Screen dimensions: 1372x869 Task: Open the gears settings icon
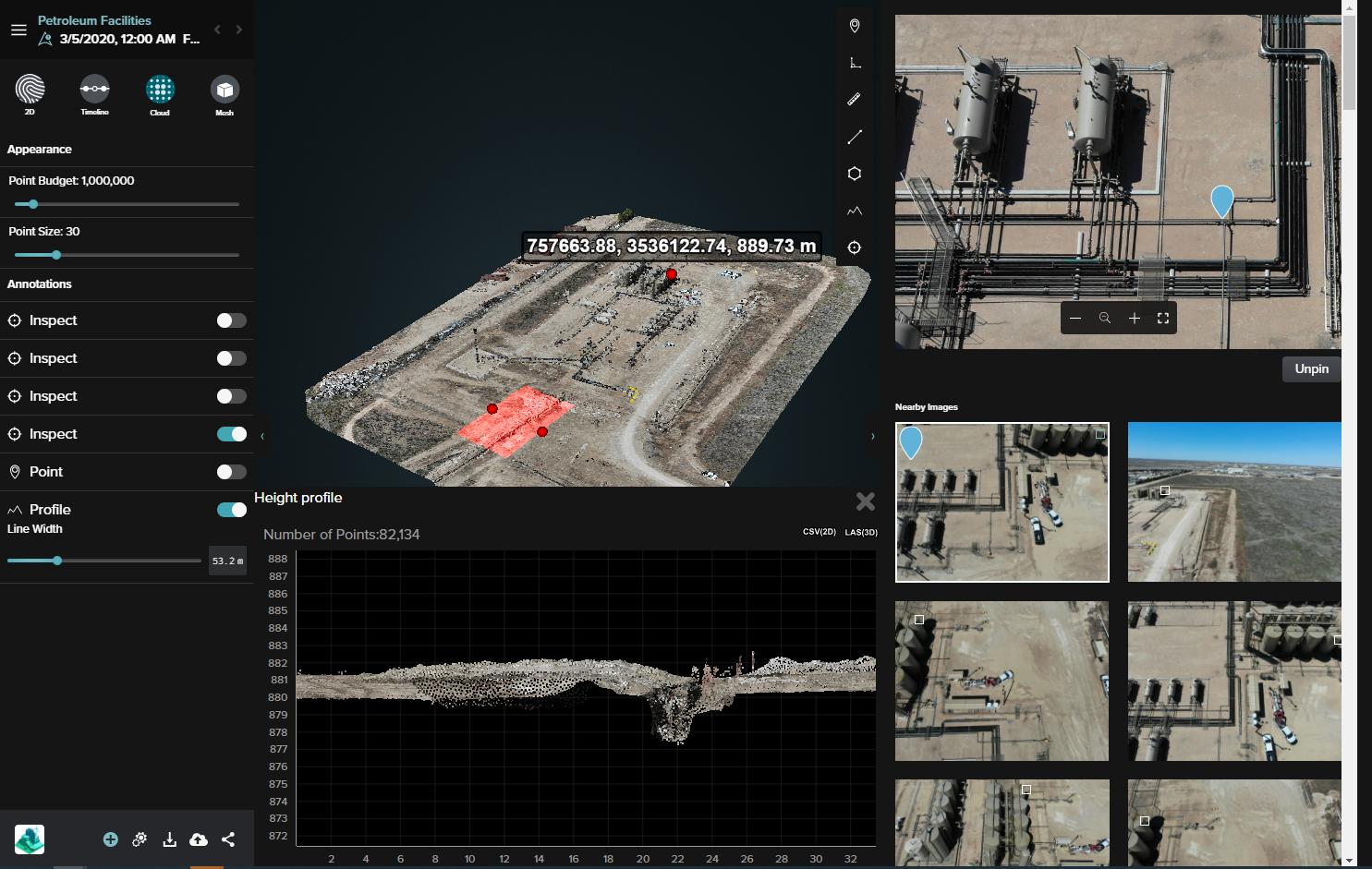(140, 839)
